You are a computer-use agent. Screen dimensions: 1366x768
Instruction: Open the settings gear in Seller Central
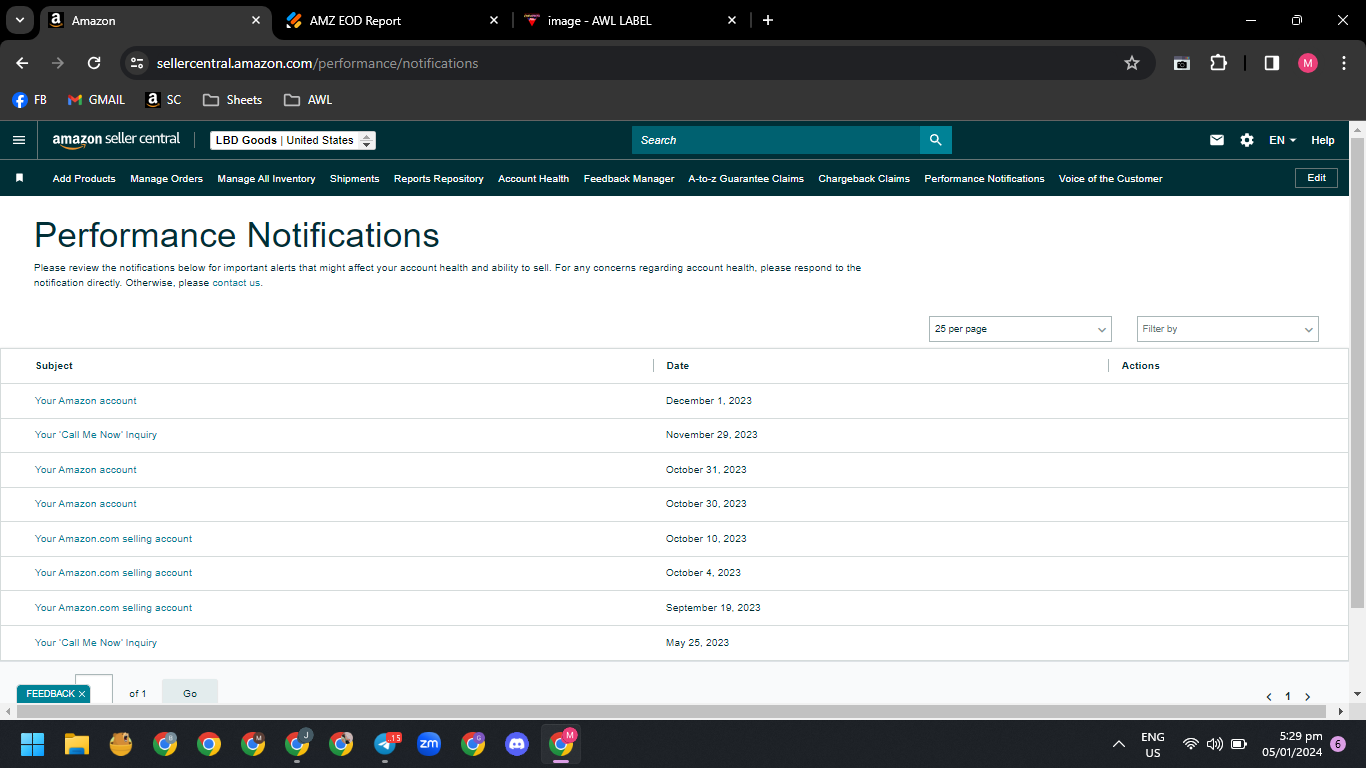click(x=1247, y=140)
